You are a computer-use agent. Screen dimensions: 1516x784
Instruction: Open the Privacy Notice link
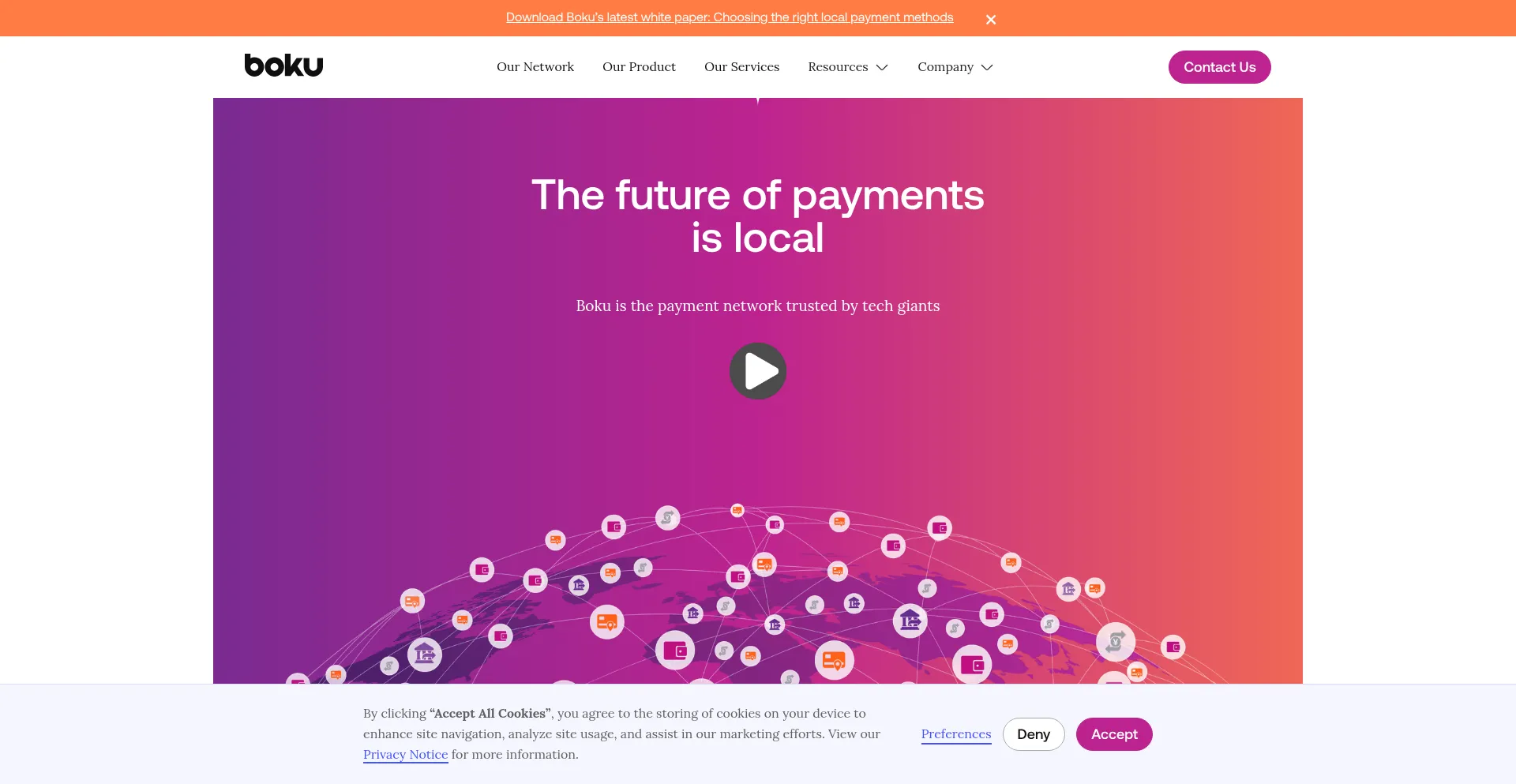coord(405,755)
